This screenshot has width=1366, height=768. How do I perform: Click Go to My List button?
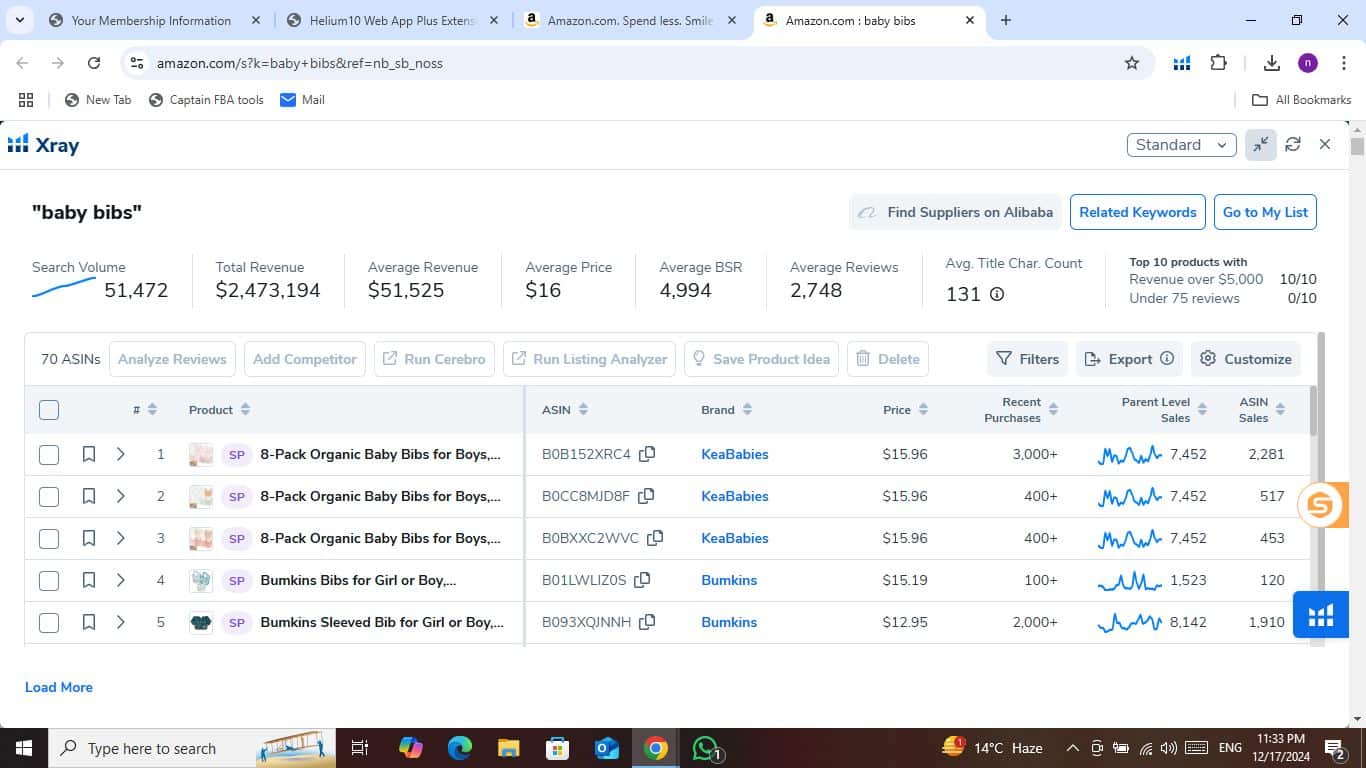[x=1265, y=212]
